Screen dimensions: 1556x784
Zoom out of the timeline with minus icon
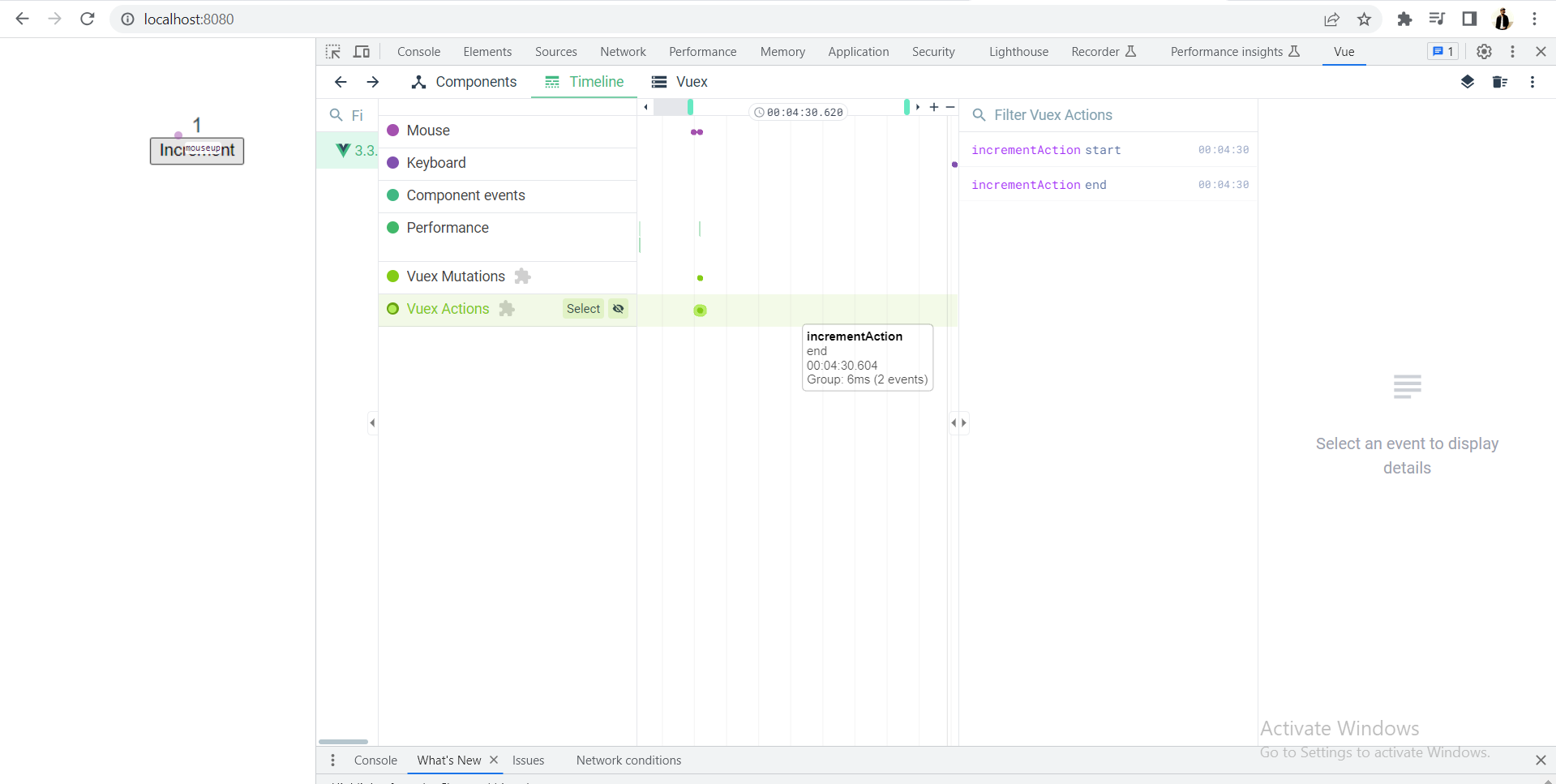pyautogui.click(x=949, y=106)
